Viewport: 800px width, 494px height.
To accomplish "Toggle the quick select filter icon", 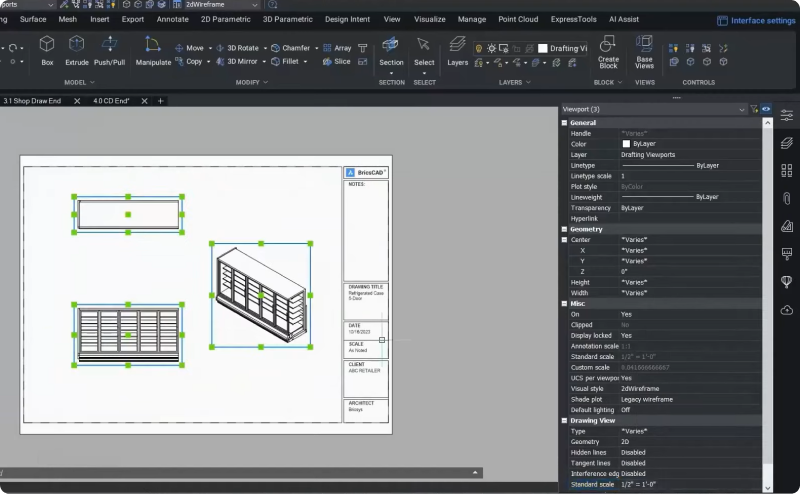I will (x=754, y=109).
